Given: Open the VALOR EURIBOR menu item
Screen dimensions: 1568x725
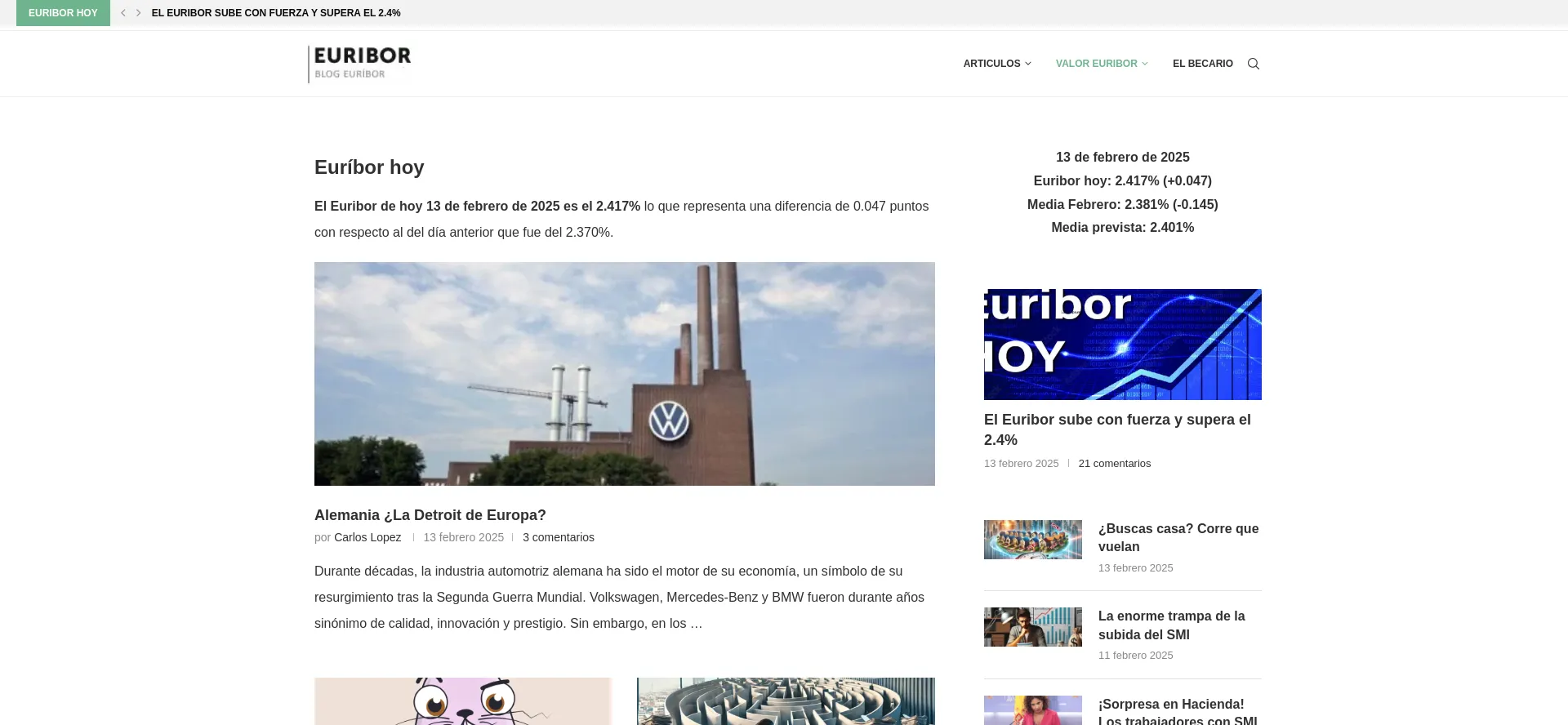Looking at the screenshot, I should tap(1096, 64).
